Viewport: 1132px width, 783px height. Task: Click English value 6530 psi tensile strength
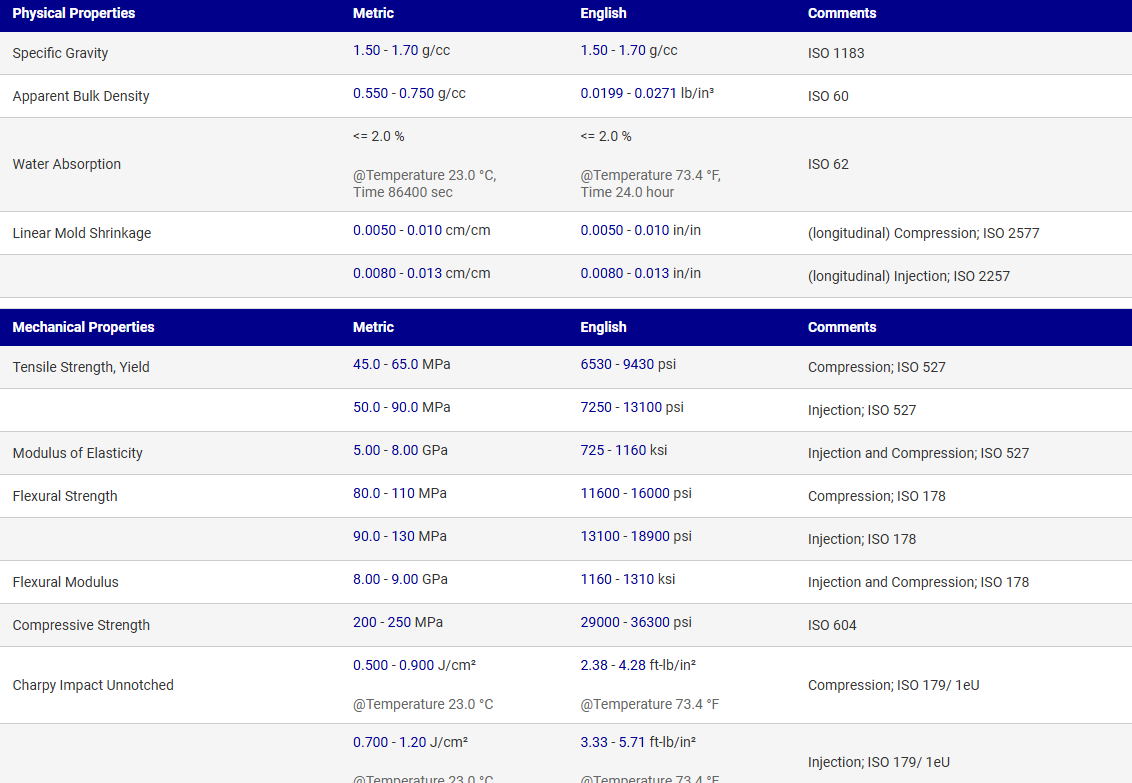[596, 365]
